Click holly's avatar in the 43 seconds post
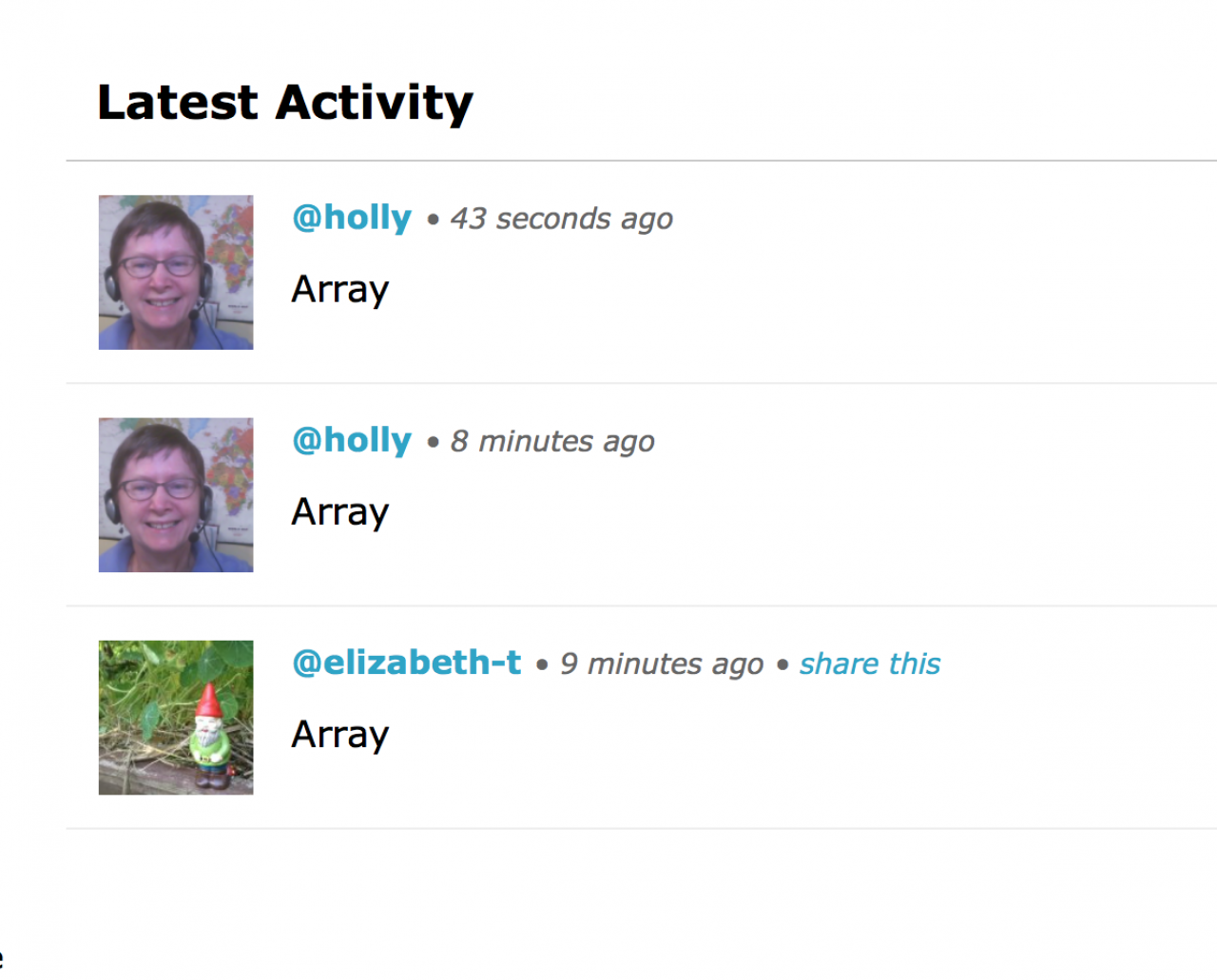This screenshot has height=980, width=1217. click(176, 273)
